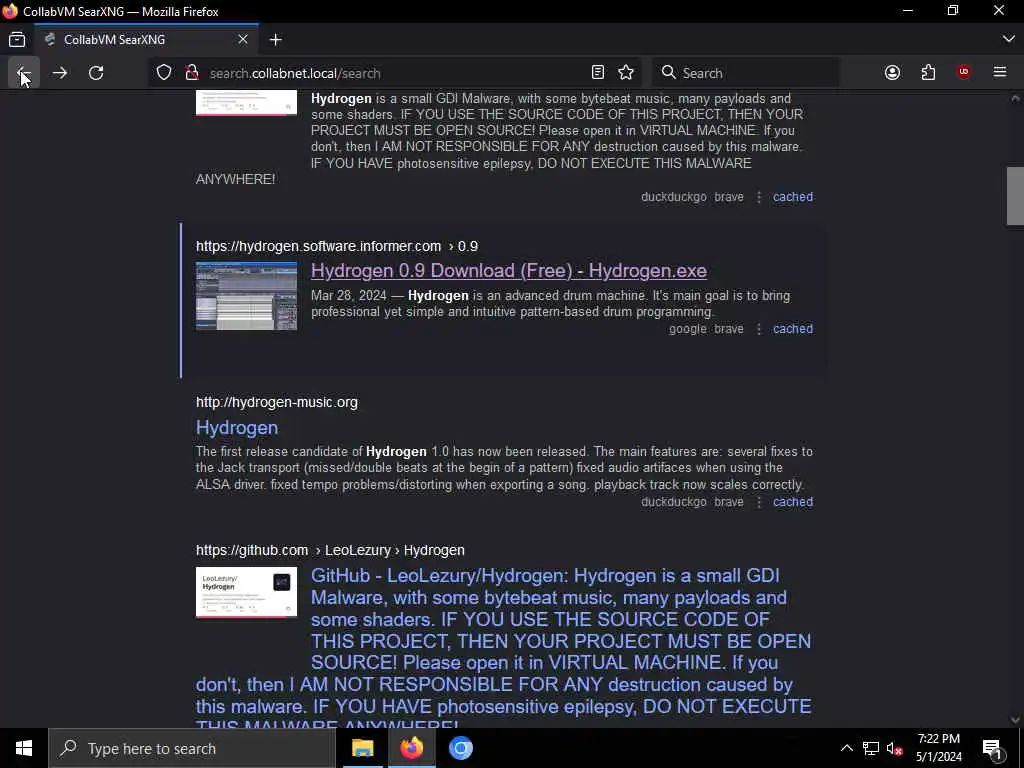Viewport: 1024px width, 768px height.
Task: Reload the current page
Action: [x=96, y=72]
